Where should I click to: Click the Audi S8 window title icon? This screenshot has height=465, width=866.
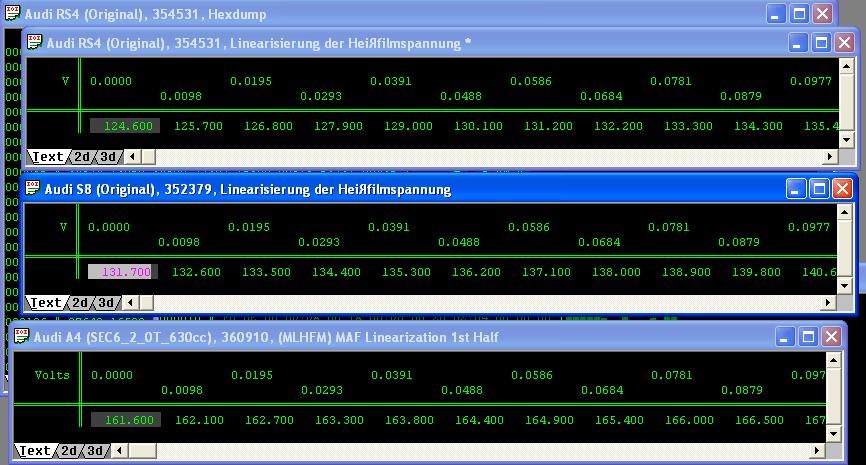click(x=33, y=188)
